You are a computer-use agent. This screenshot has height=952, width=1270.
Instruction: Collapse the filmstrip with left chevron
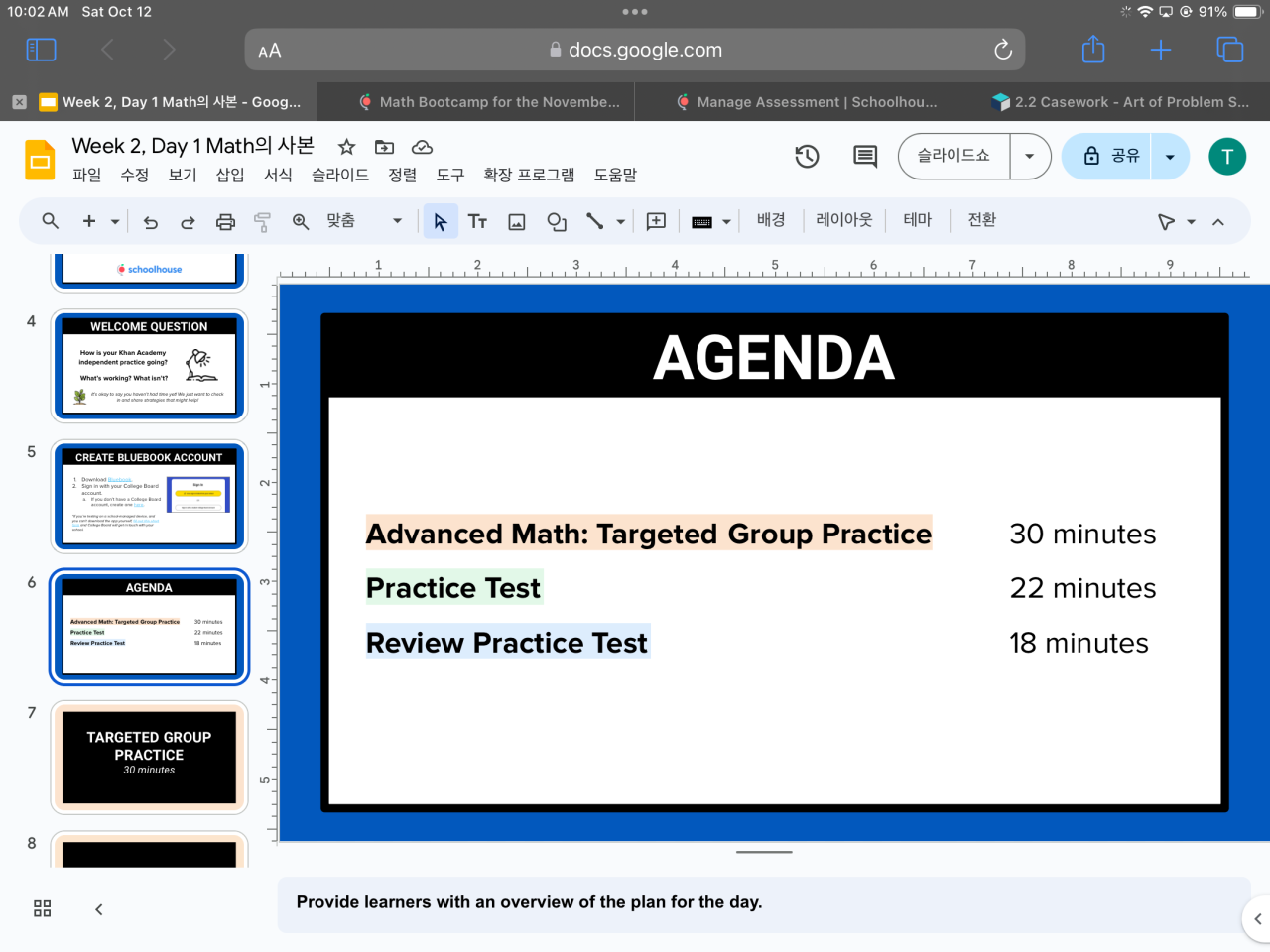click(98, 909)
